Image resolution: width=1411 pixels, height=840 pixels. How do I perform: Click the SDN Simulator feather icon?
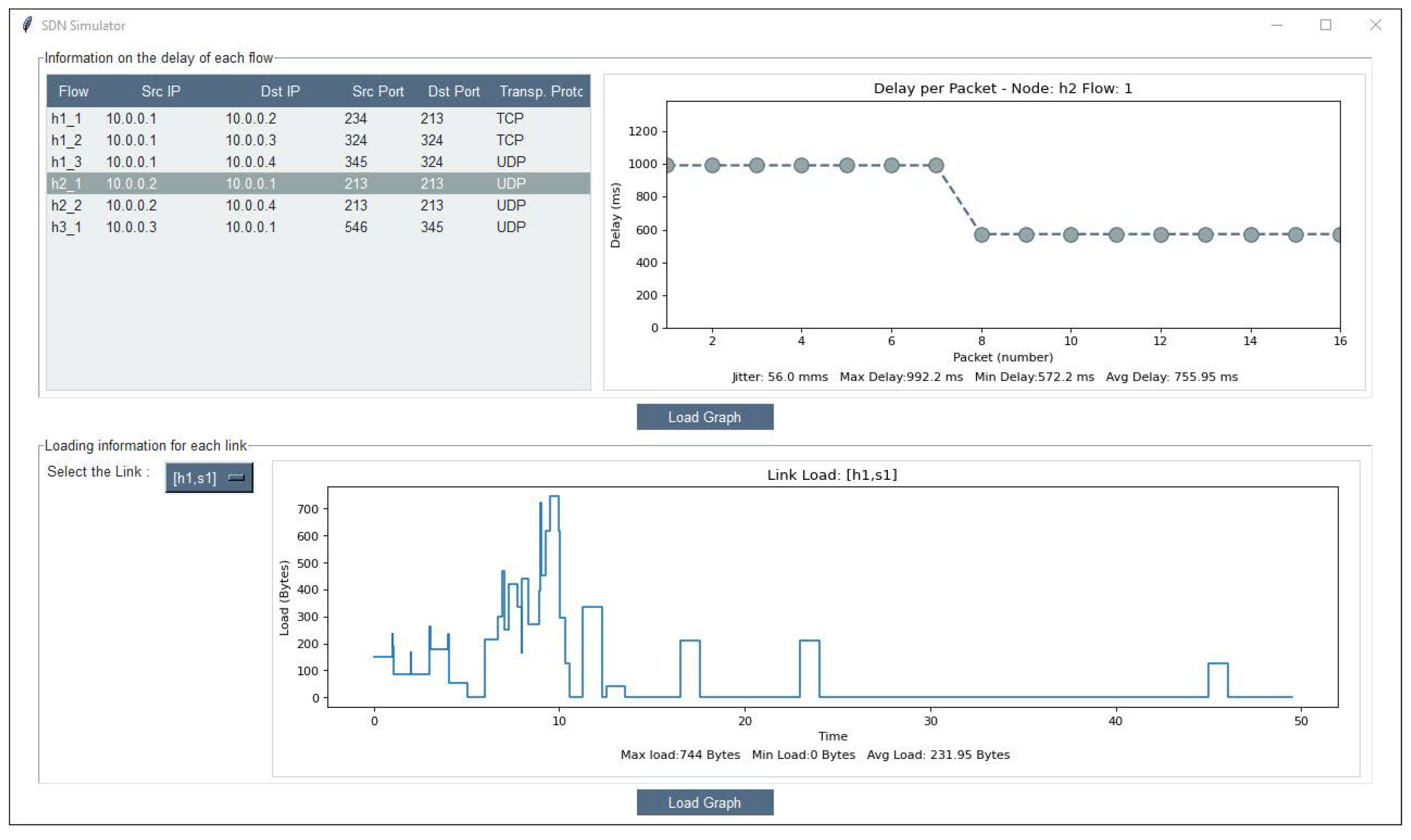click(27, 25)
